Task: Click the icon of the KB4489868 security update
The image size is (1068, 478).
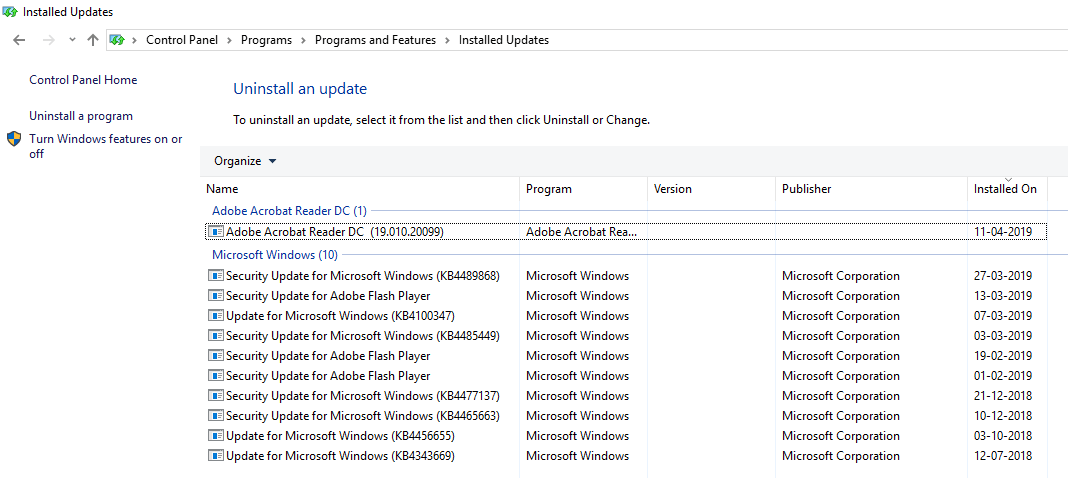Action: tap(216, 276)
